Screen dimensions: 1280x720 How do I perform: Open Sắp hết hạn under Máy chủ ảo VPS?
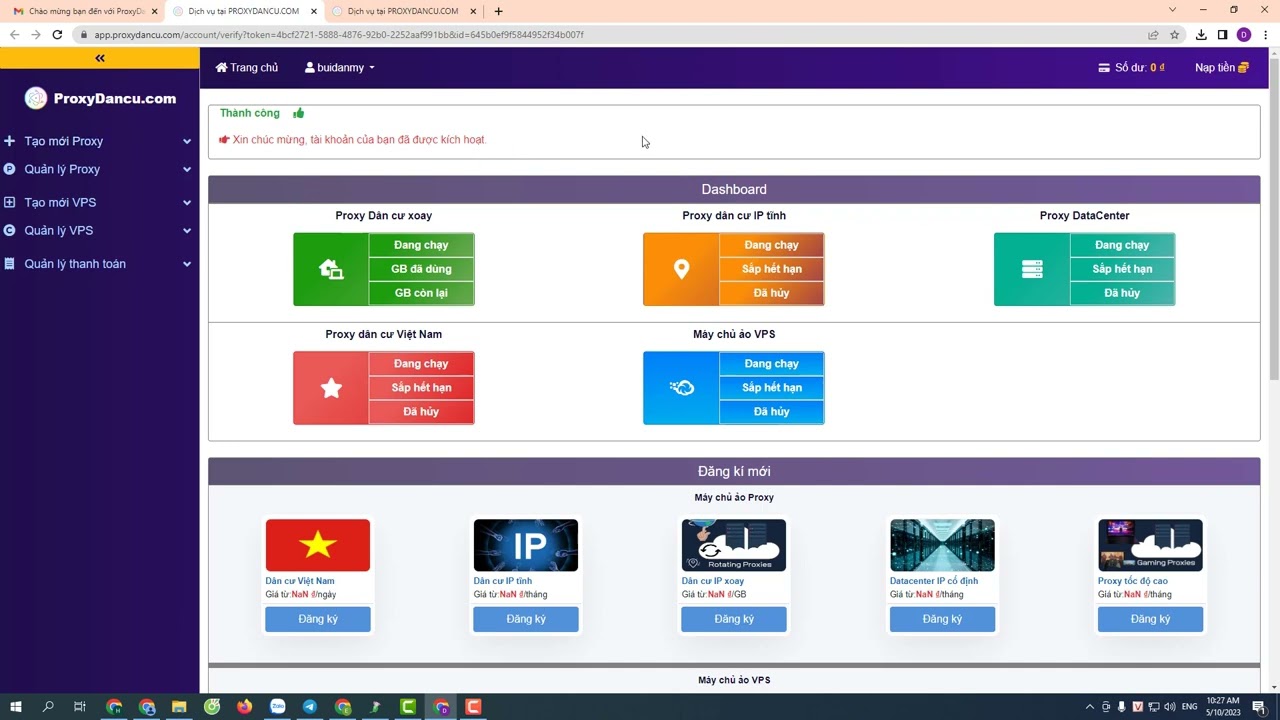point(771,388)
